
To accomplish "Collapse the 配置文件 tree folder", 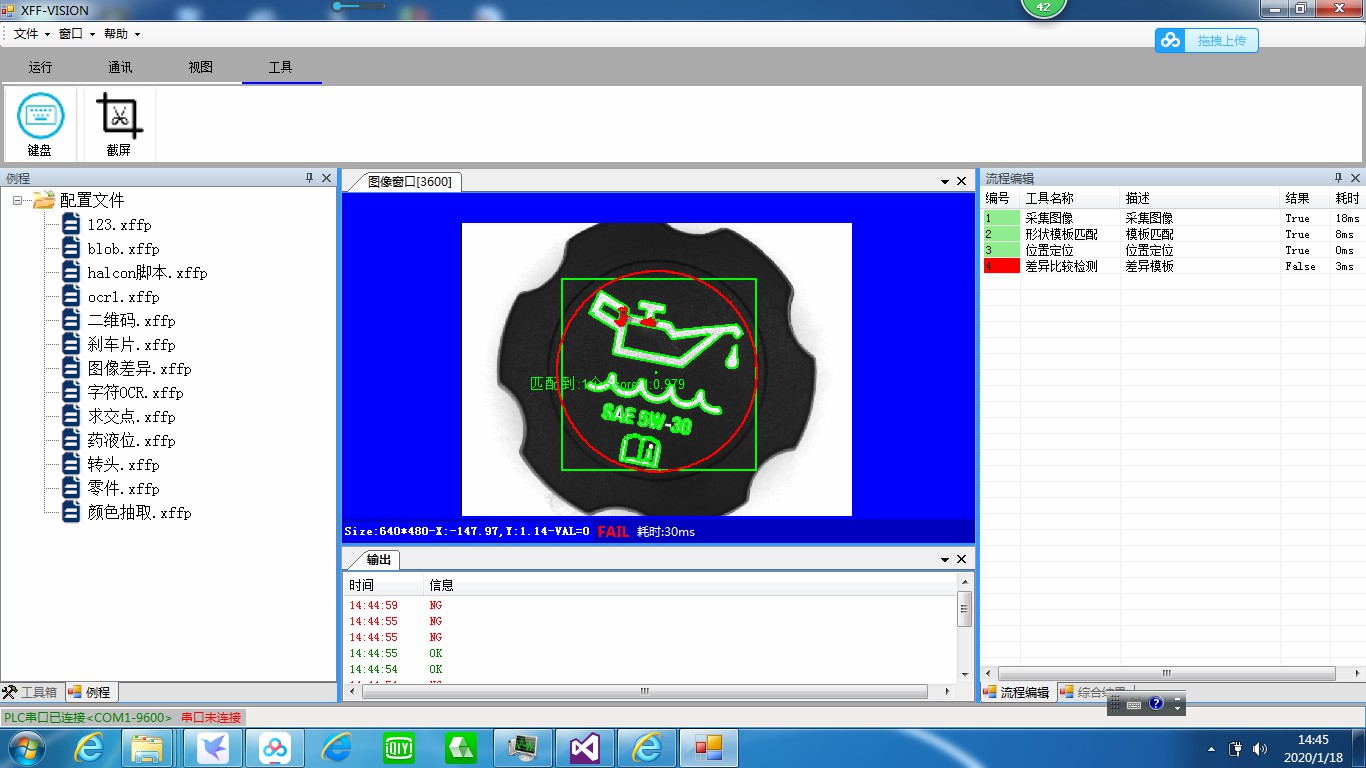I will 18,200.
